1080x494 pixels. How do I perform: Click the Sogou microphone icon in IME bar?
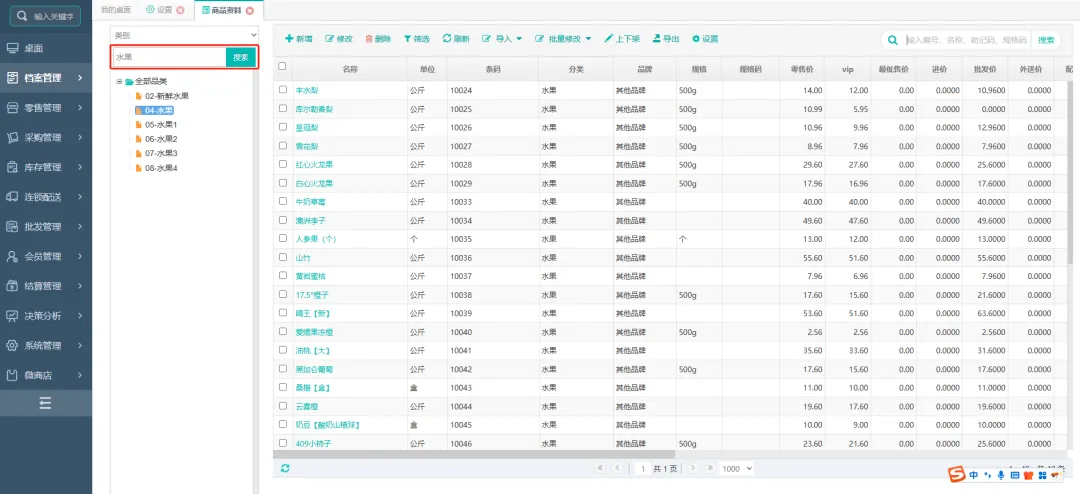pyautogui.click(x=1000, y=474)
